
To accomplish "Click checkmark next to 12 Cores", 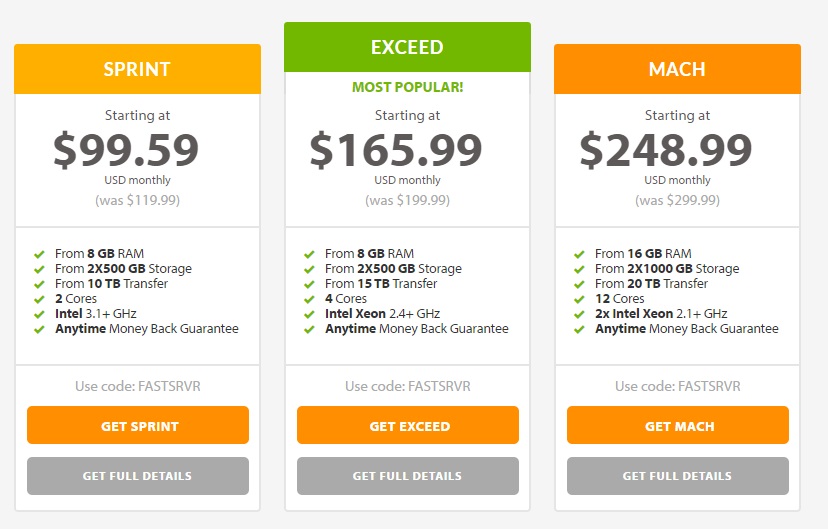I will [579, 299].
